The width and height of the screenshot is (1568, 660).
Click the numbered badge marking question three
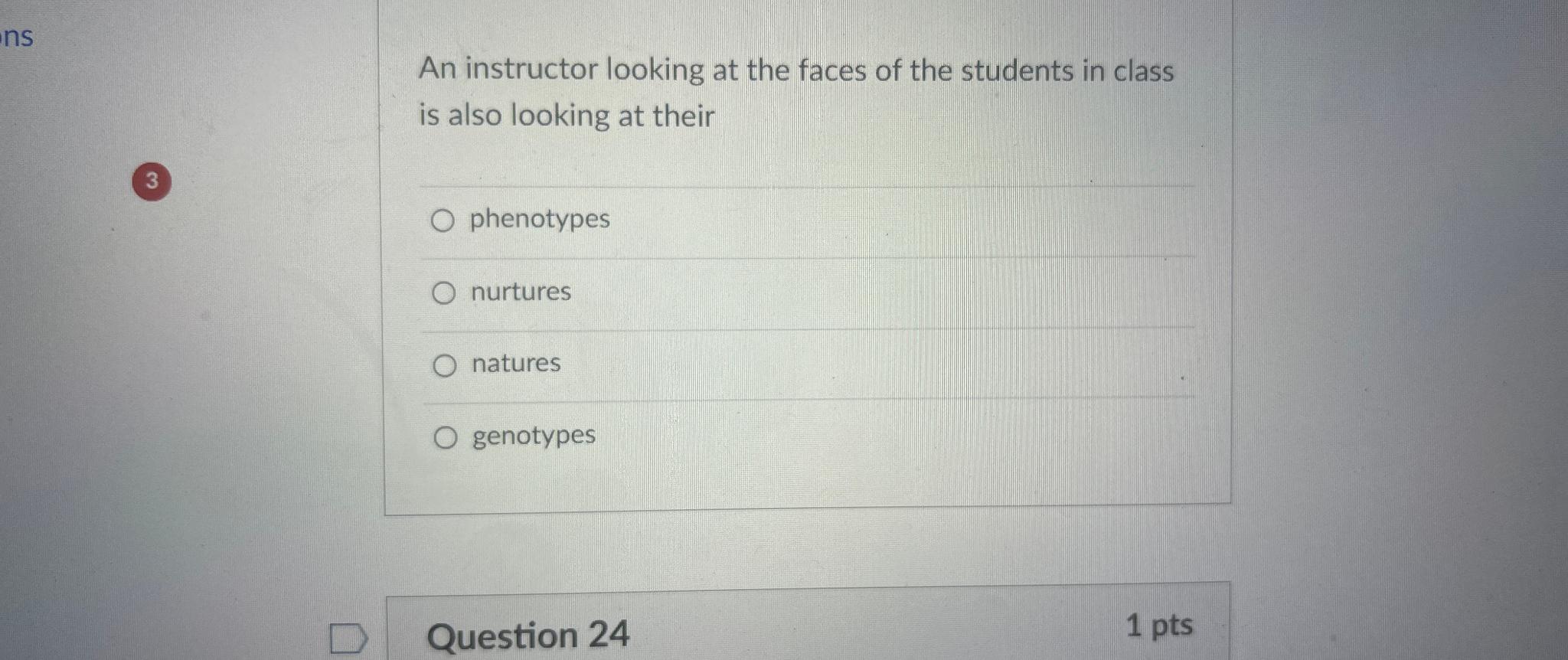[151, 181]
